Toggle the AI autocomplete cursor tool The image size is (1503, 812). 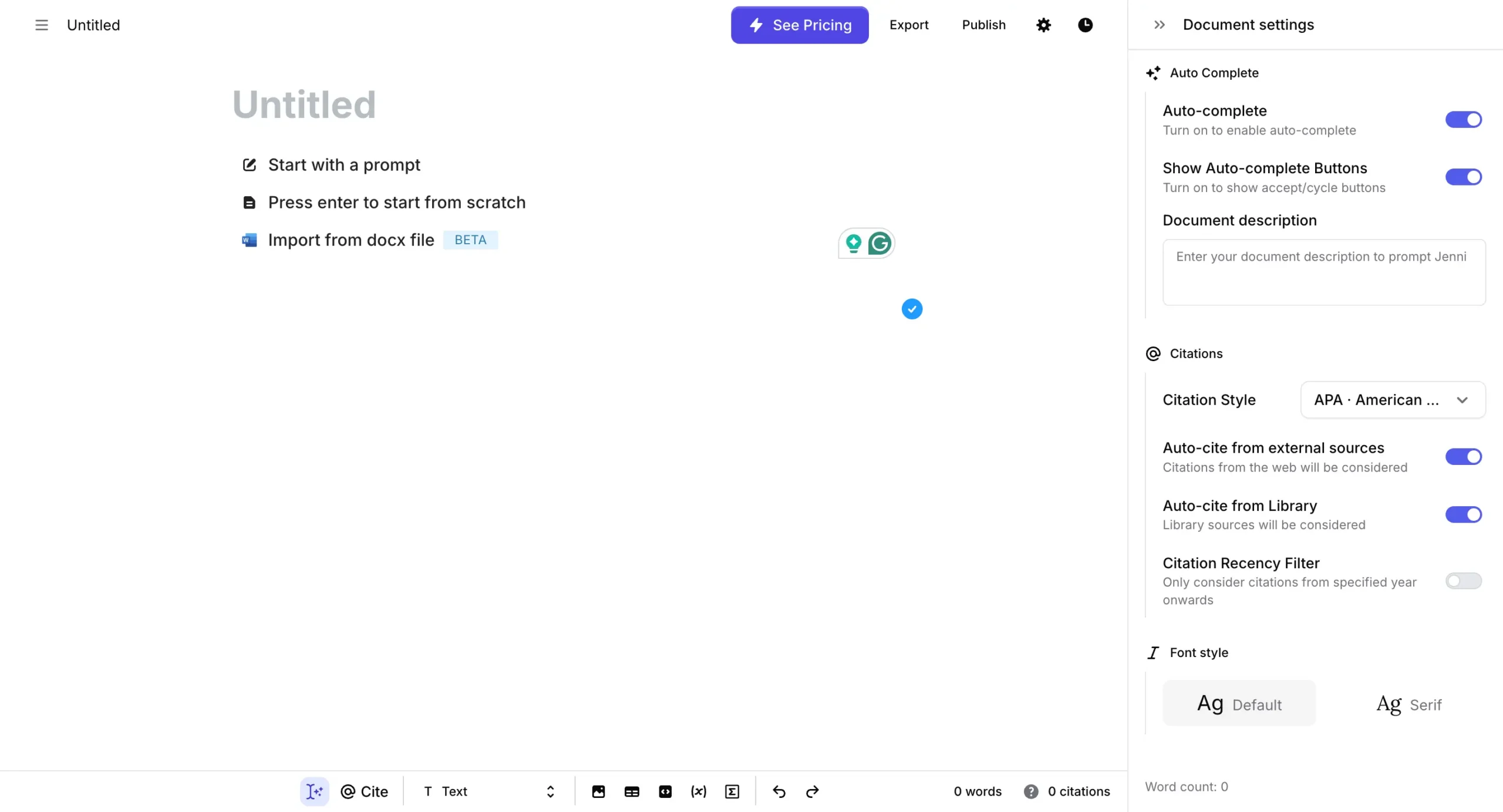[x=314, y=791]
